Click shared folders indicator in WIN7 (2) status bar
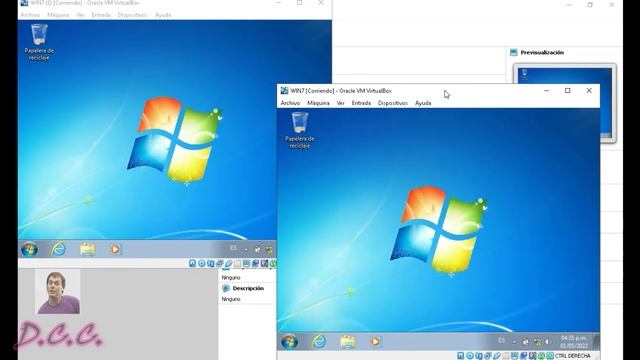640x360 pixels. click(x=238, y=263)
